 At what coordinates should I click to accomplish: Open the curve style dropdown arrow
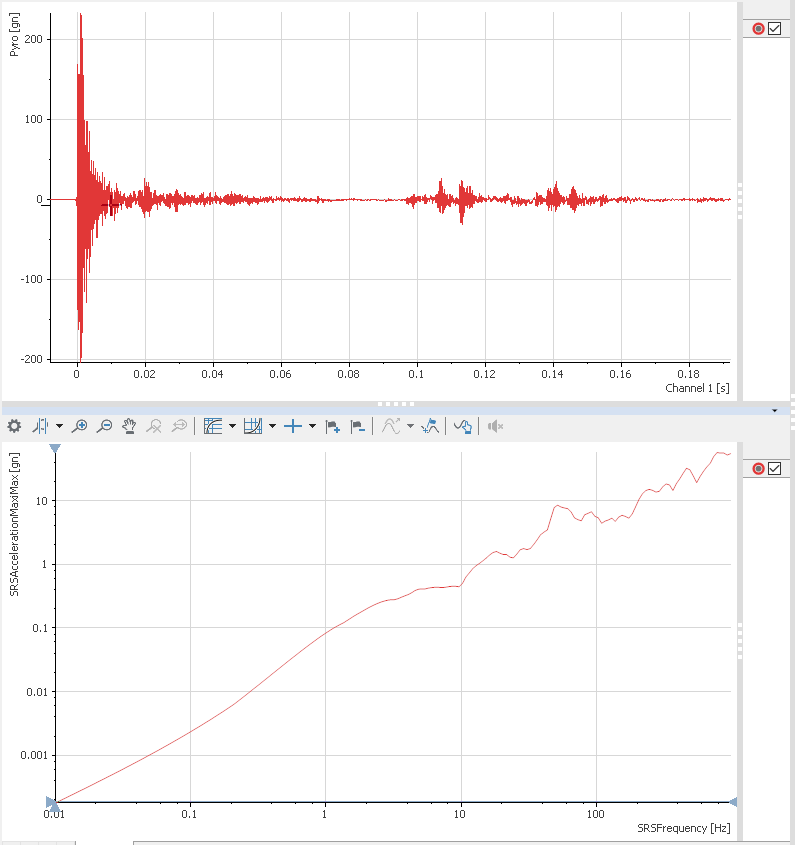tap(410, 426)
